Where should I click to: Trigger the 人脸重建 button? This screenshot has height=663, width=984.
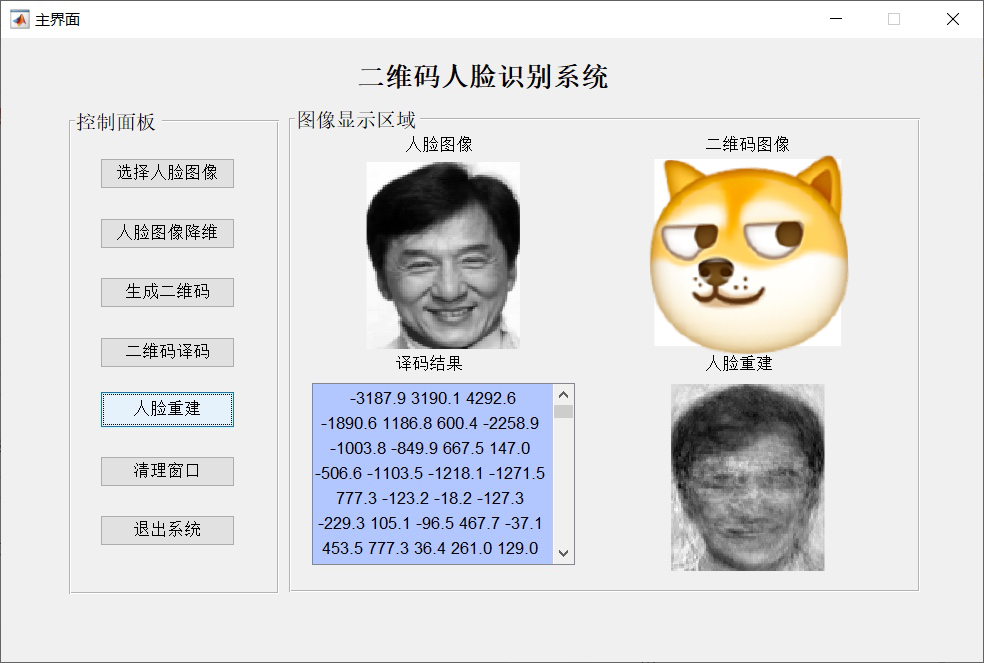pyautogui.click(x=167, y=409)
